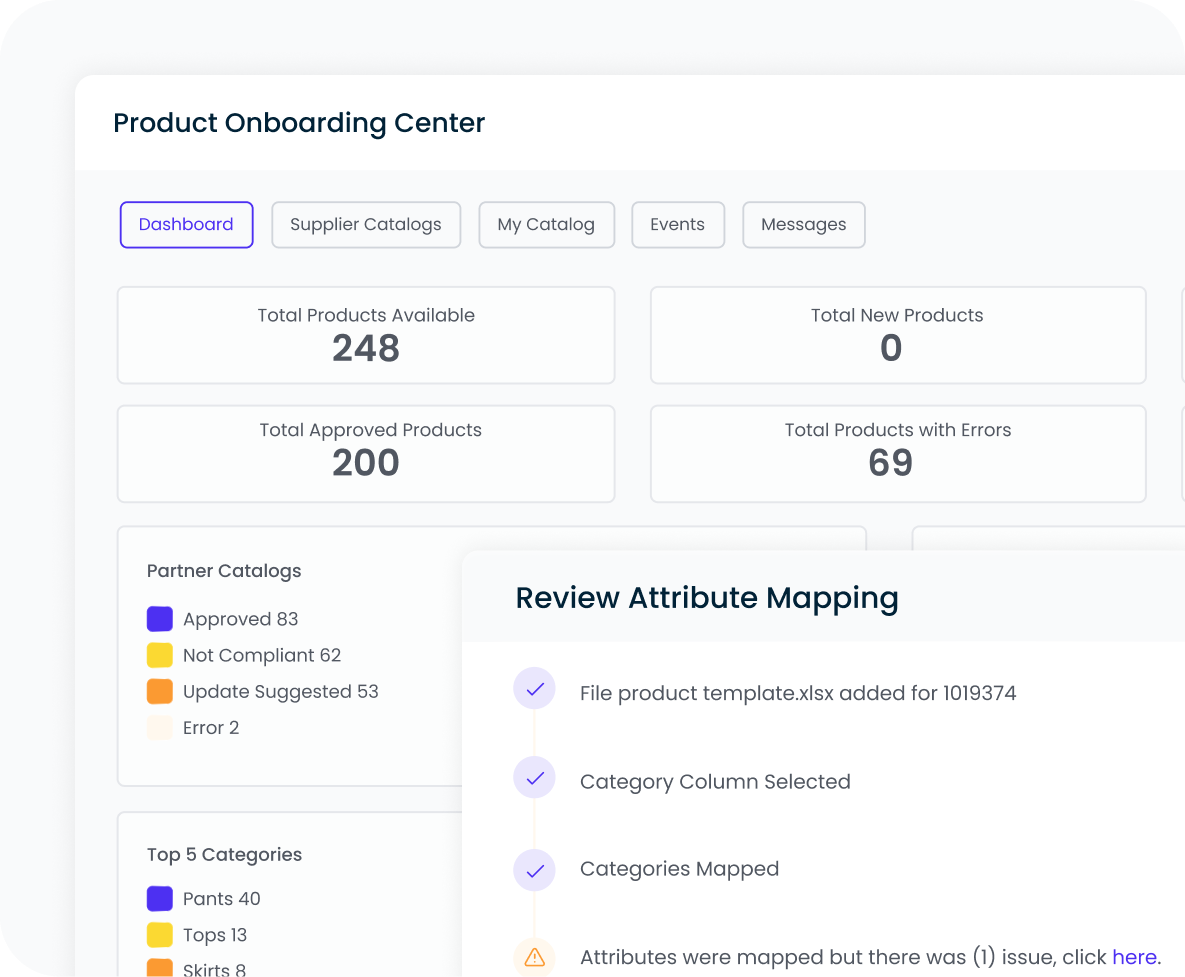Click the purple Approved legend swatch
The height and width of the screenshot is (977, 1185).
pyautogui.click(x=160, y=619)
